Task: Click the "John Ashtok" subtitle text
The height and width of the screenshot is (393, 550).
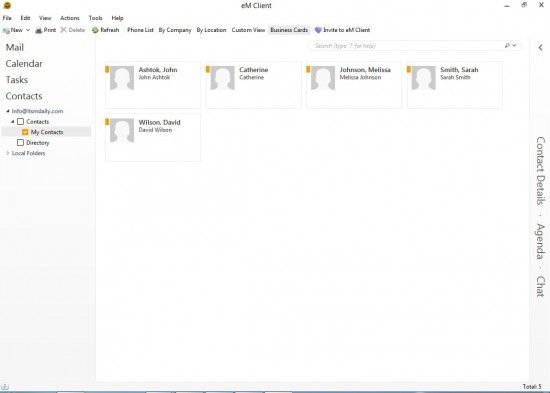Action: 154,78
